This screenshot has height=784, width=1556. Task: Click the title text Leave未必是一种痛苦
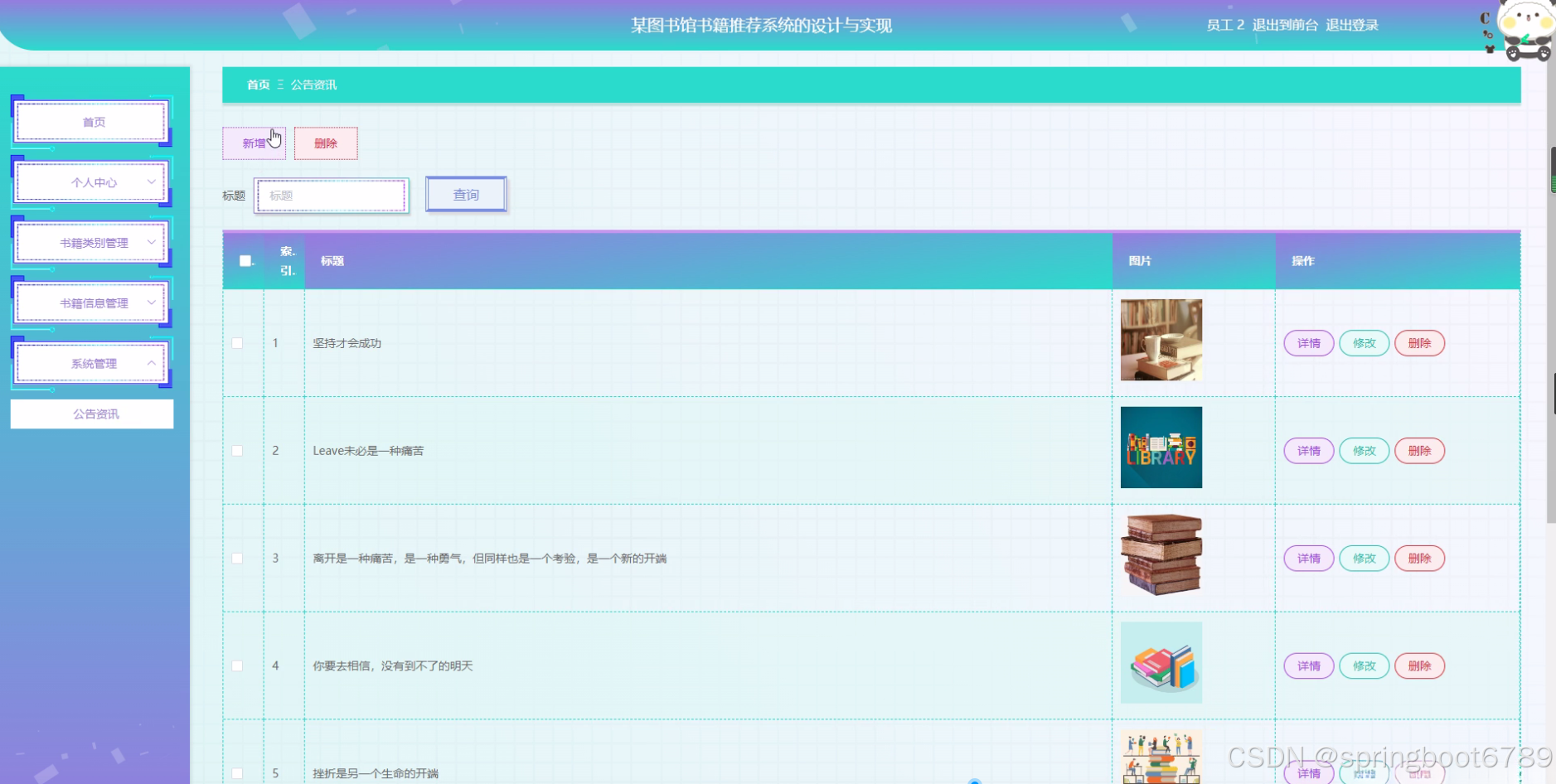click(368, 451)
